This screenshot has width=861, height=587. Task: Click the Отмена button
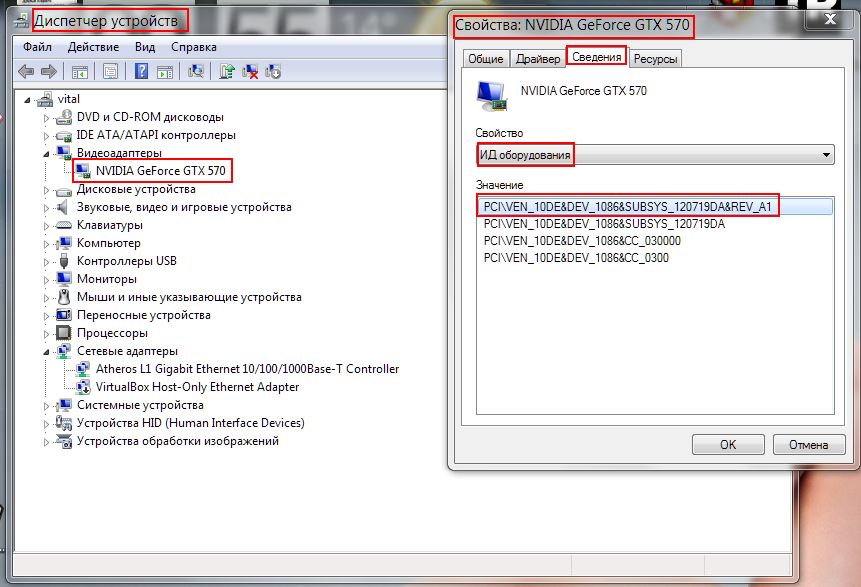tap(808, 444)
